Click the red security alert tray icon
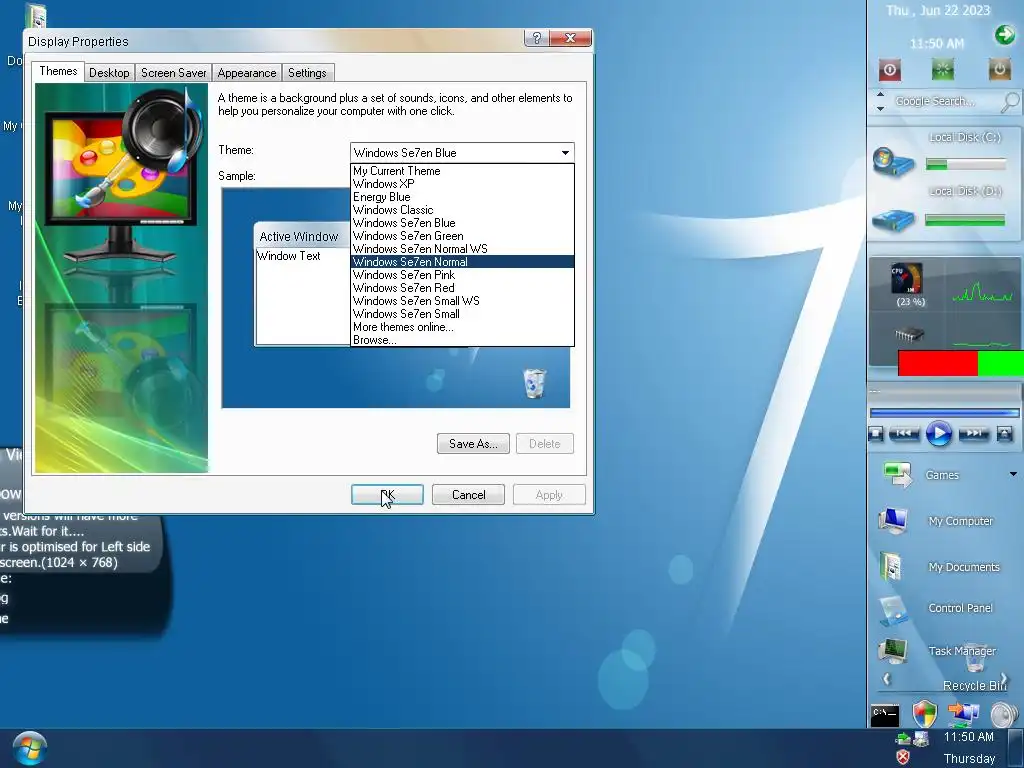Image resolution: width=1024 pixels, height=768 pixels. pyautogui.click(x=903, y=758)
